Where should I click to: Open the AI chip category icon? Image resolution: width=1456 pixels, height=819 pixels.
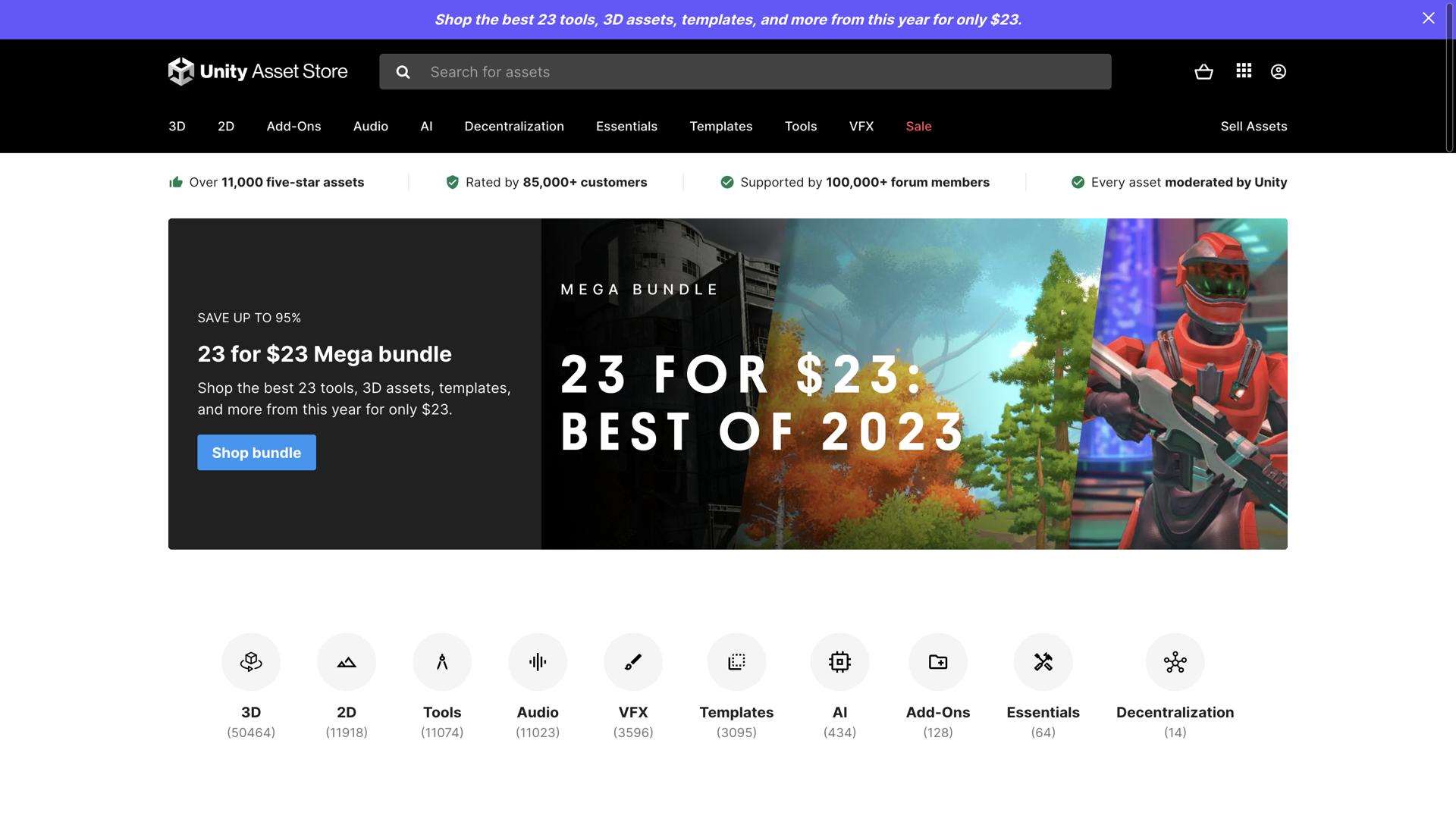839,661
